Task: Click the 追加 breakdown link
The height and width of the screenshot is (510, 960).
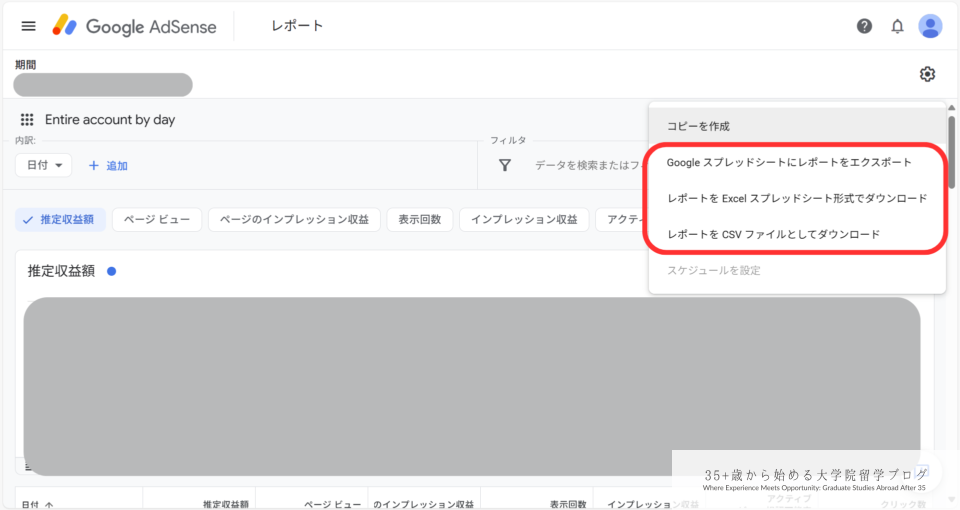Action: pyautogui.click(x=108, y=165)
